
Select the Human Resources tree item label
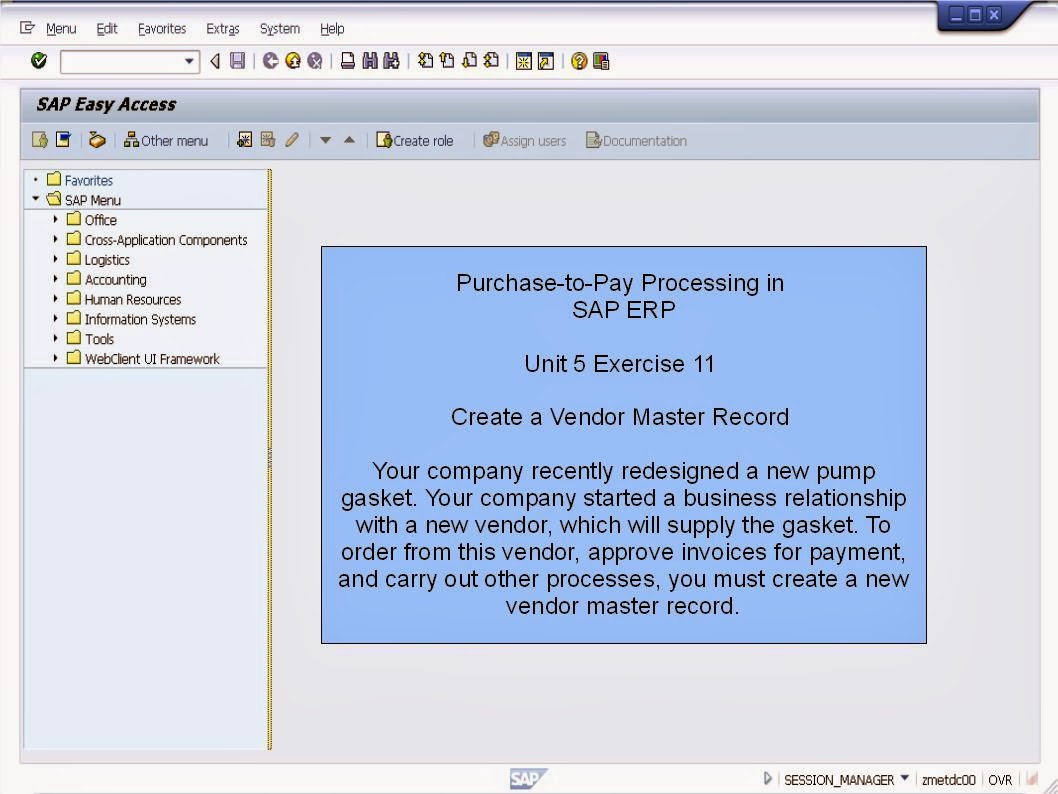click(x=133, y=300)
